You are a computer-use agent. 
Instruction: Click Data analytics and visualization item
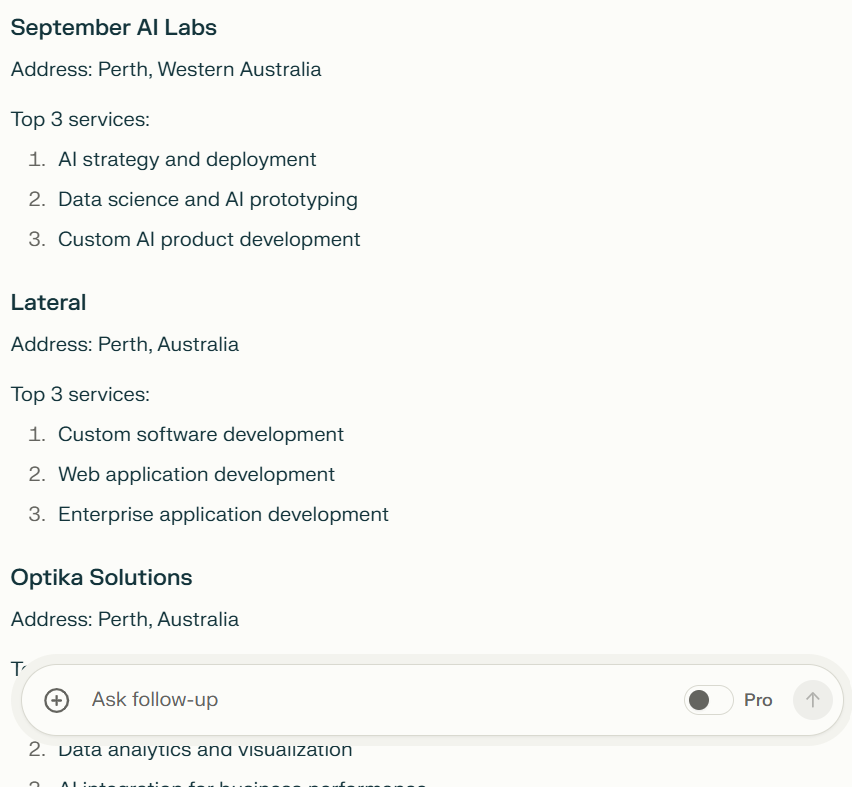click(205, 750)
